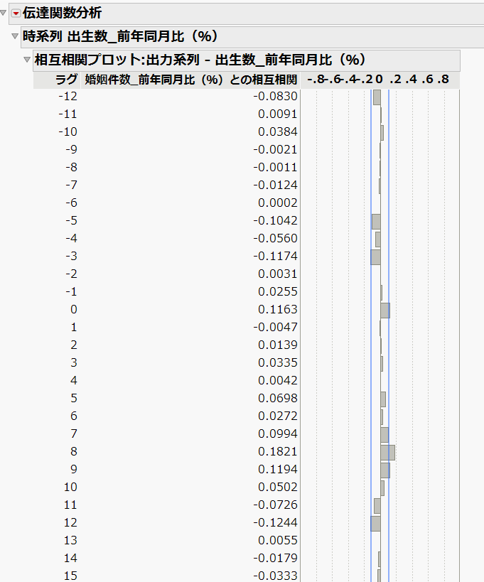Select the value 0.0042 at lag 4
Image resolution: width=484 pixels, height=582 pixels.
278,380
